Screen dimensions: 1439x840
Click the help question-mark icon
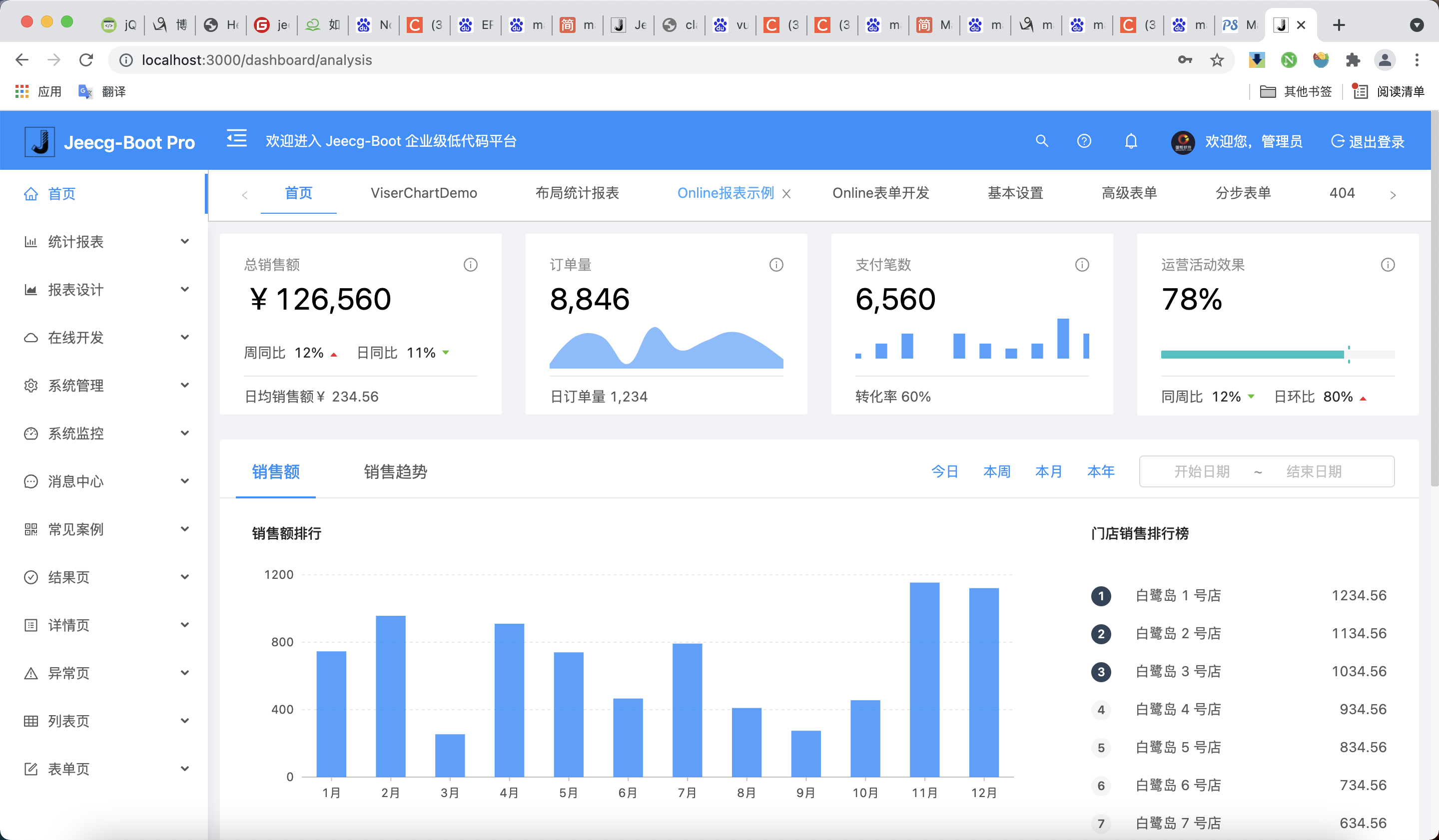pos(1084,141)
